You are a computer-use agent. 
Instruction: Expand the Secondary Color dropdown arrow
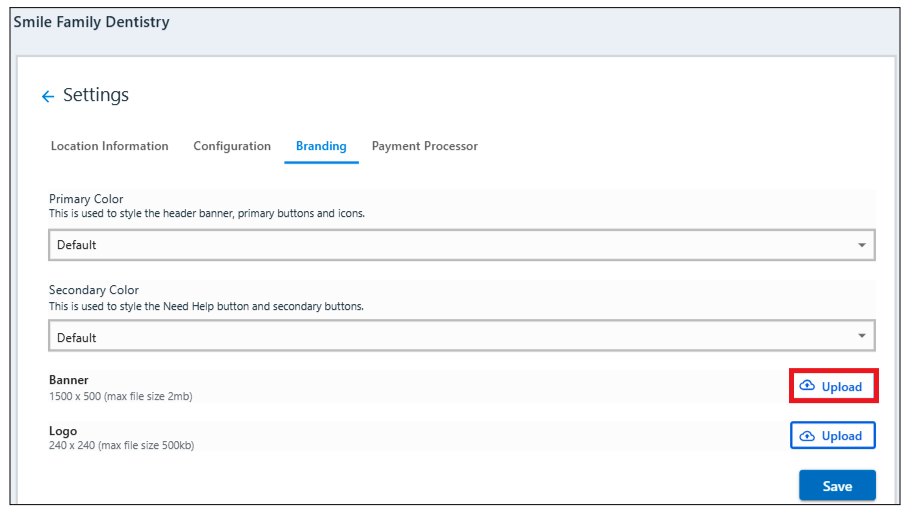(x=862, y=337)
